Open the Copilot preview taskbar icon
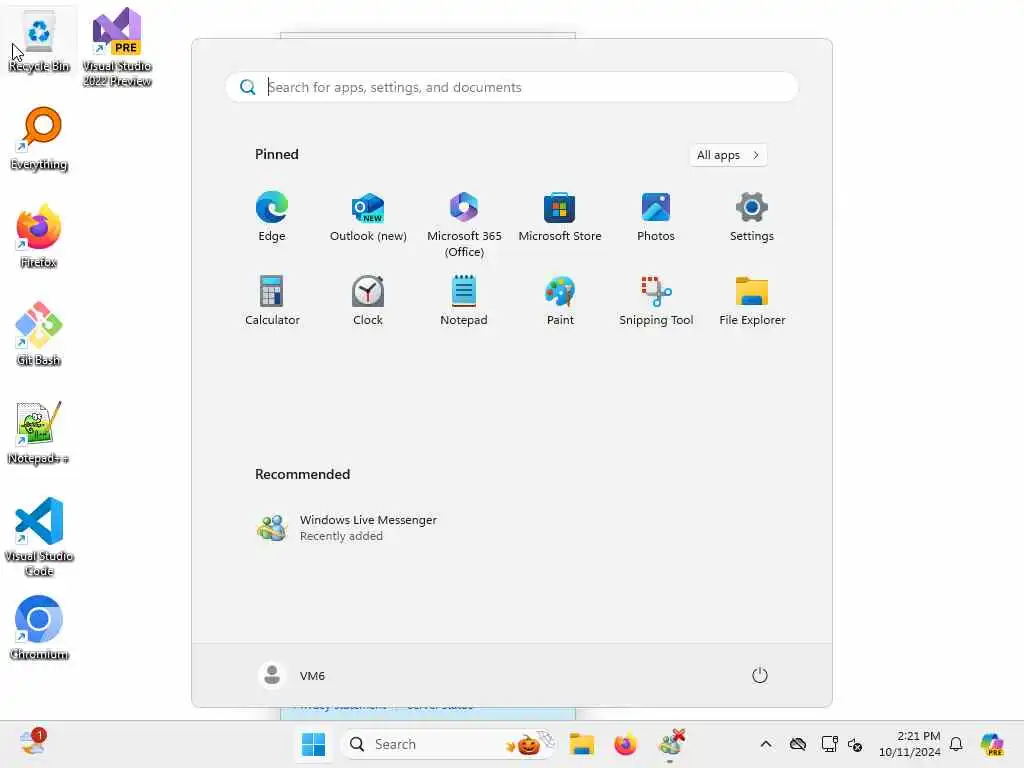 (x=992, y=744)
